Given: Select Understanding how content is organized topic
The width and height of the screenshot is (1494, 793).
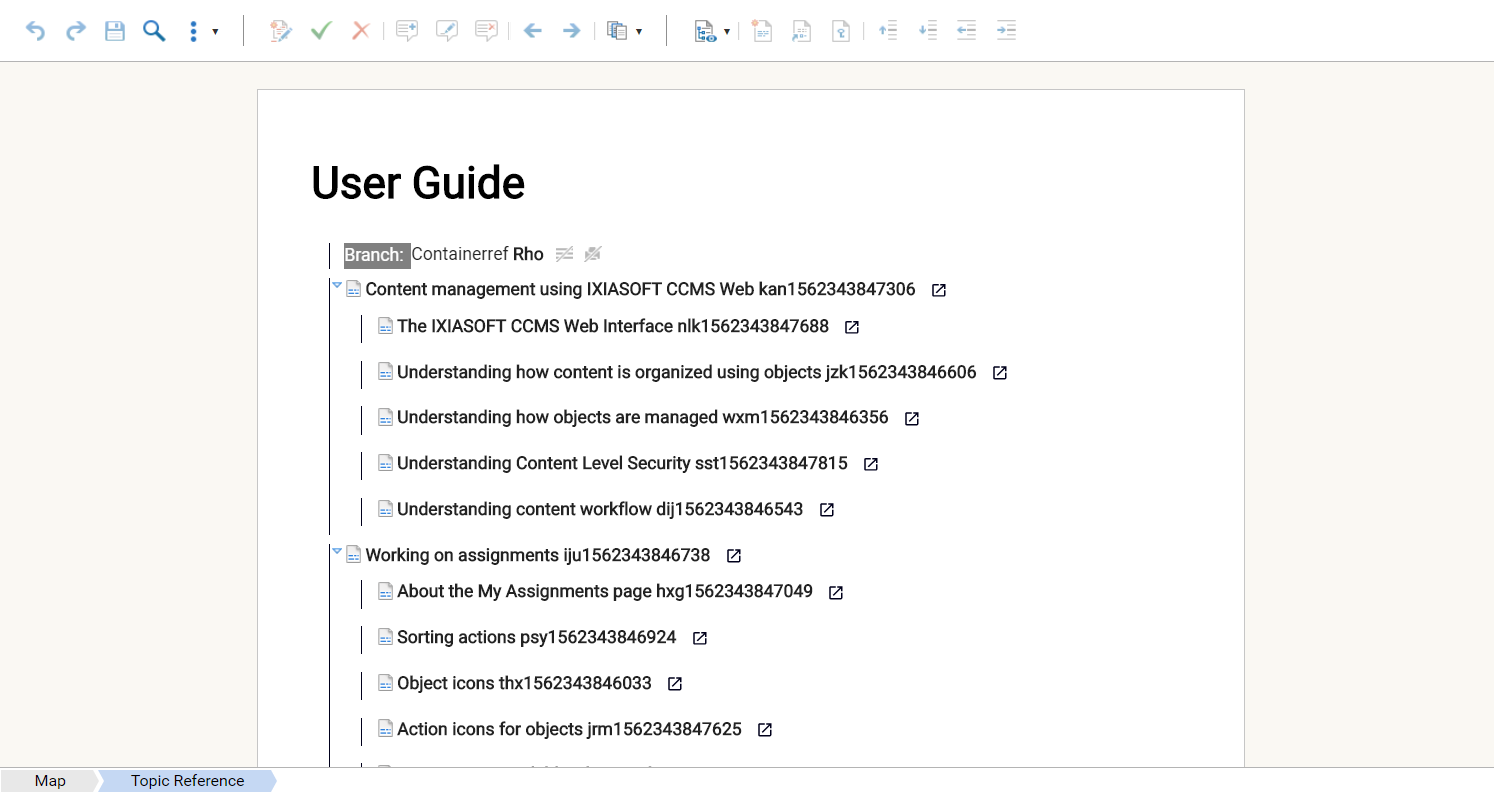Looking at the screenshot, I should coord(687,372).
